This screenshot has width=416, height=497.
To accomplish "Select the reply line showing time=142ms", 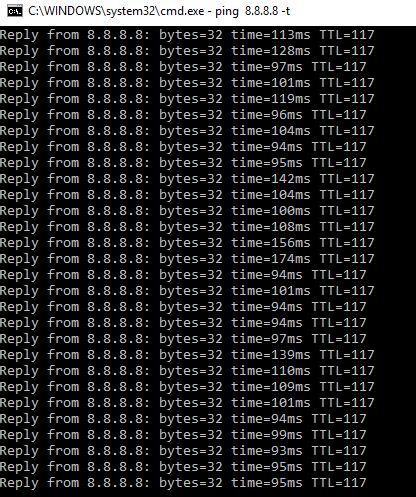I will (x=187, y=179).
